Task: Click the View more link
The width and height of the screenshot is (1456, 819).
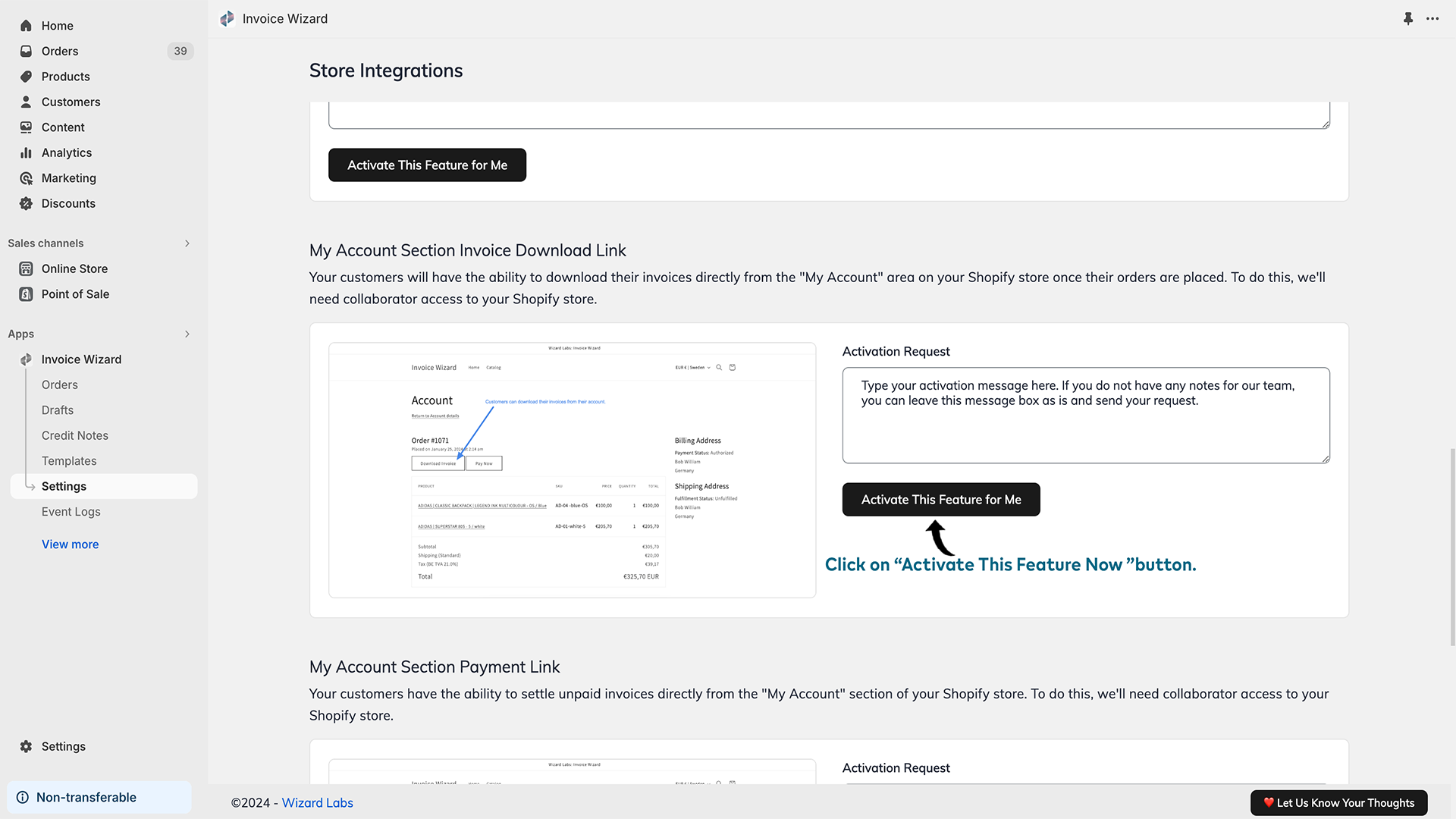Action: (70, 544)
